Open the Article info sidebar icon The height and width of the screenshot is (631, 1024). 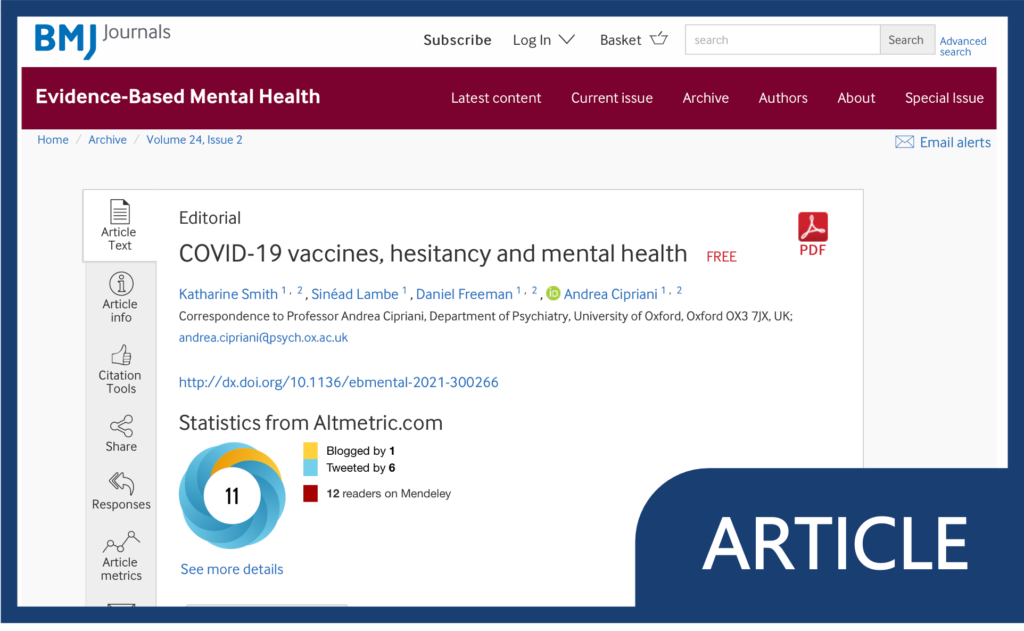click(120, 283)
